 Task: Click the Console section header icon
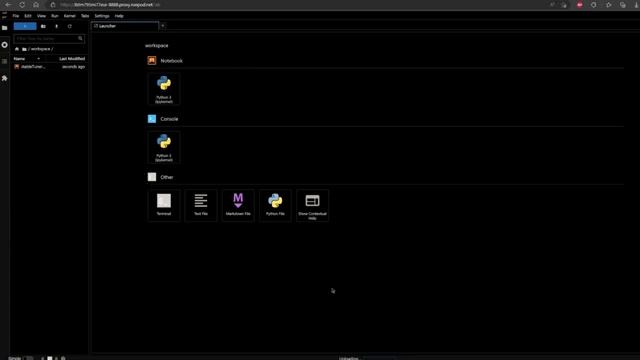pos(152,119)
